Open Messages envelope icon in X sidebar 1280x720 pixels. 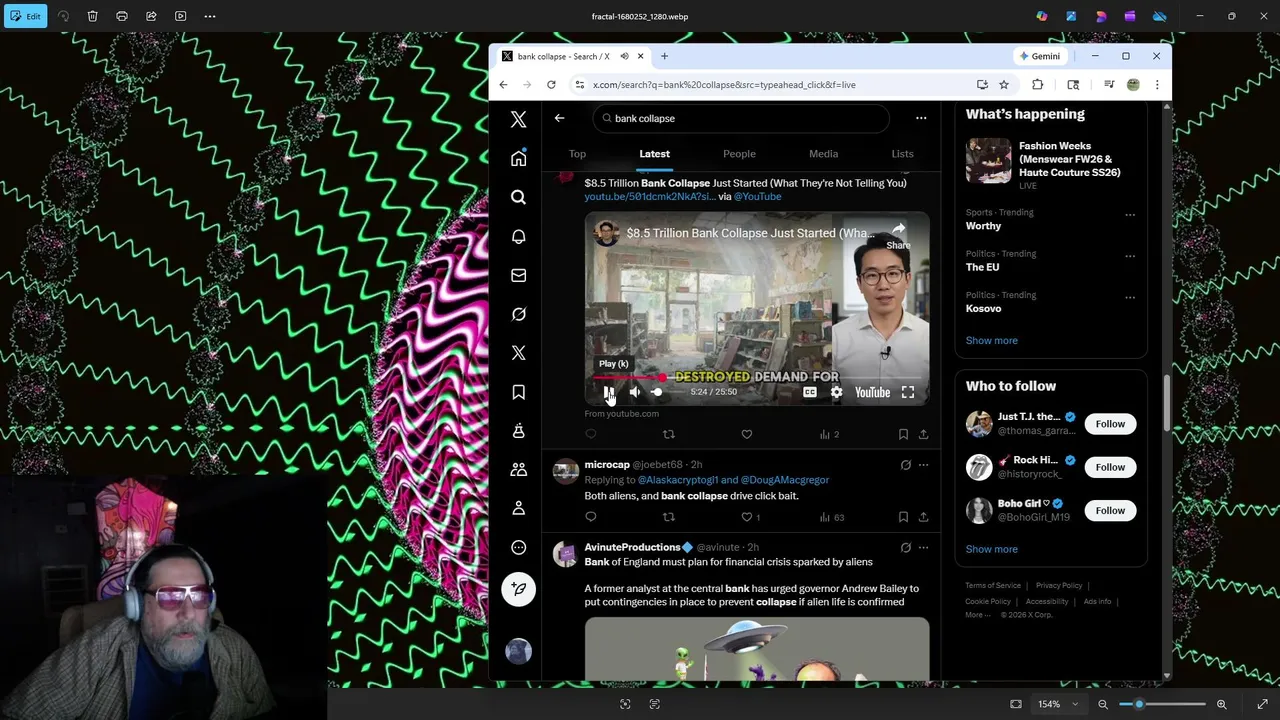click(x=518, y=275)
